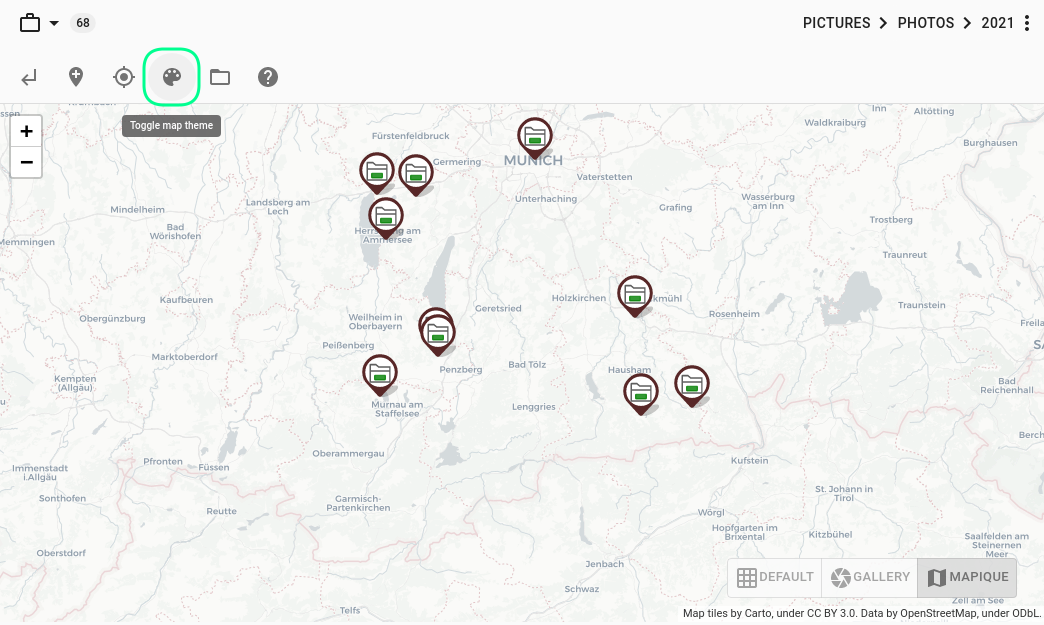Open the folder icon in the toolbar
The height and width of the screenshot is (625, 1044).
219,76
